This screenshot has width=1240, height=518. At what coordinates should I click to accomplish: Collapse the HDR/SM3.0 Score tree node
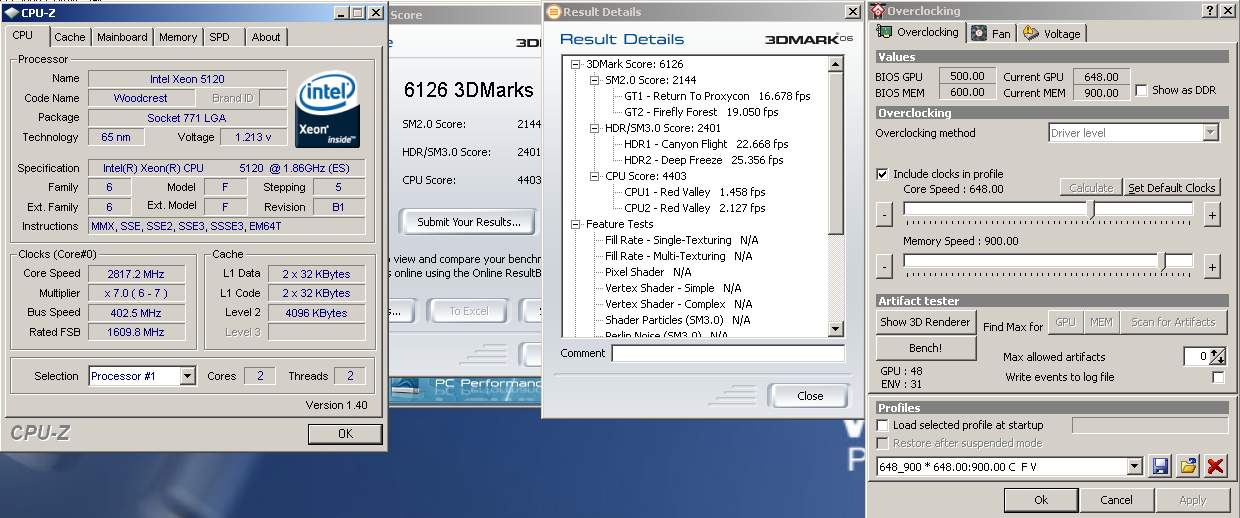click(x=594, y=128)
